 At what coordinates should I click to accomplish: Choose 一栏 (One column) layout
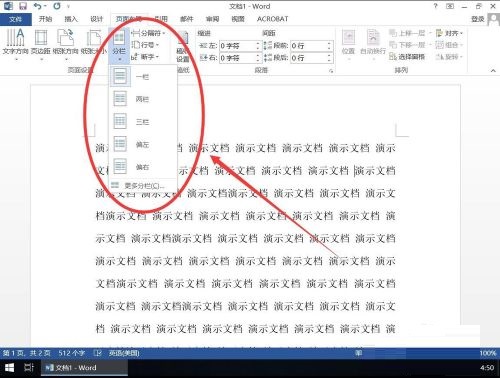143,77
